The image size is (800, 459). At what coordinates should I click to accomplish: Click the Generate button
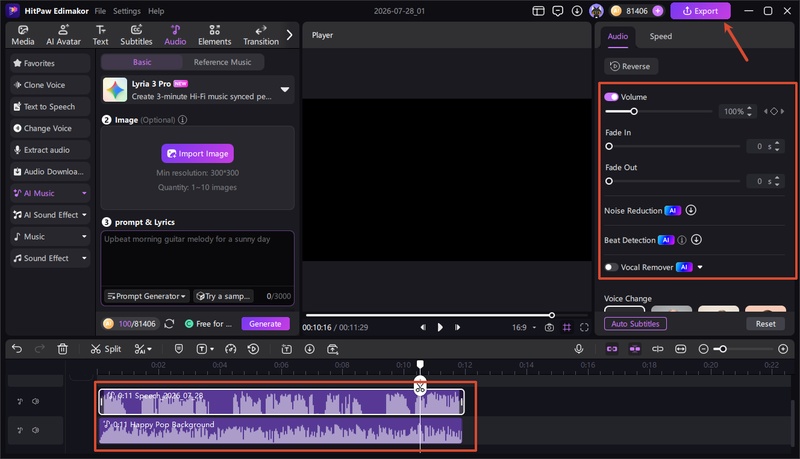[265, 323]
